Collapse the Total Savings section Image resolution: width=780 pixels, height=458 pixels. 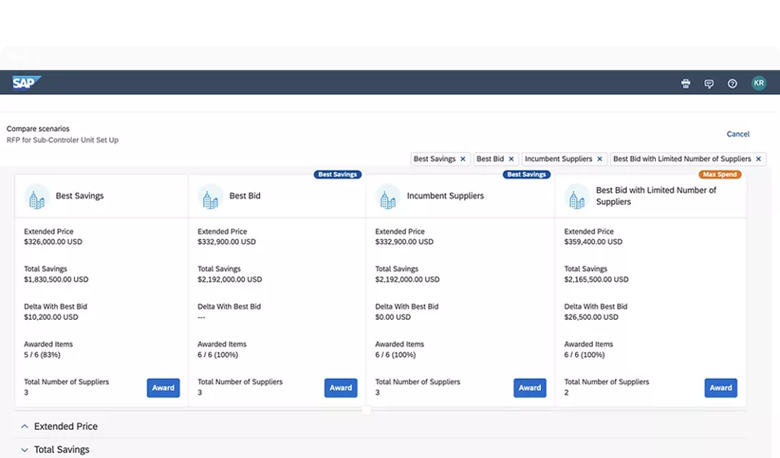tap(24, 450)
